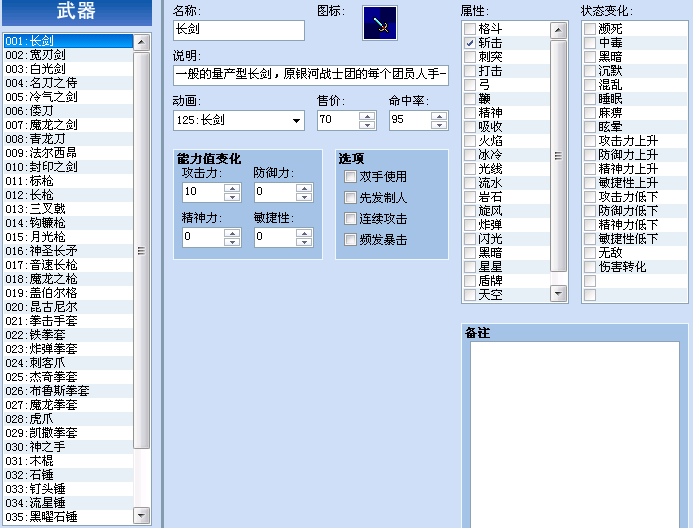Click the 属性 list scrollbar thumb
The height and width of the screenshot is (528, 693).
coord(558,156)
